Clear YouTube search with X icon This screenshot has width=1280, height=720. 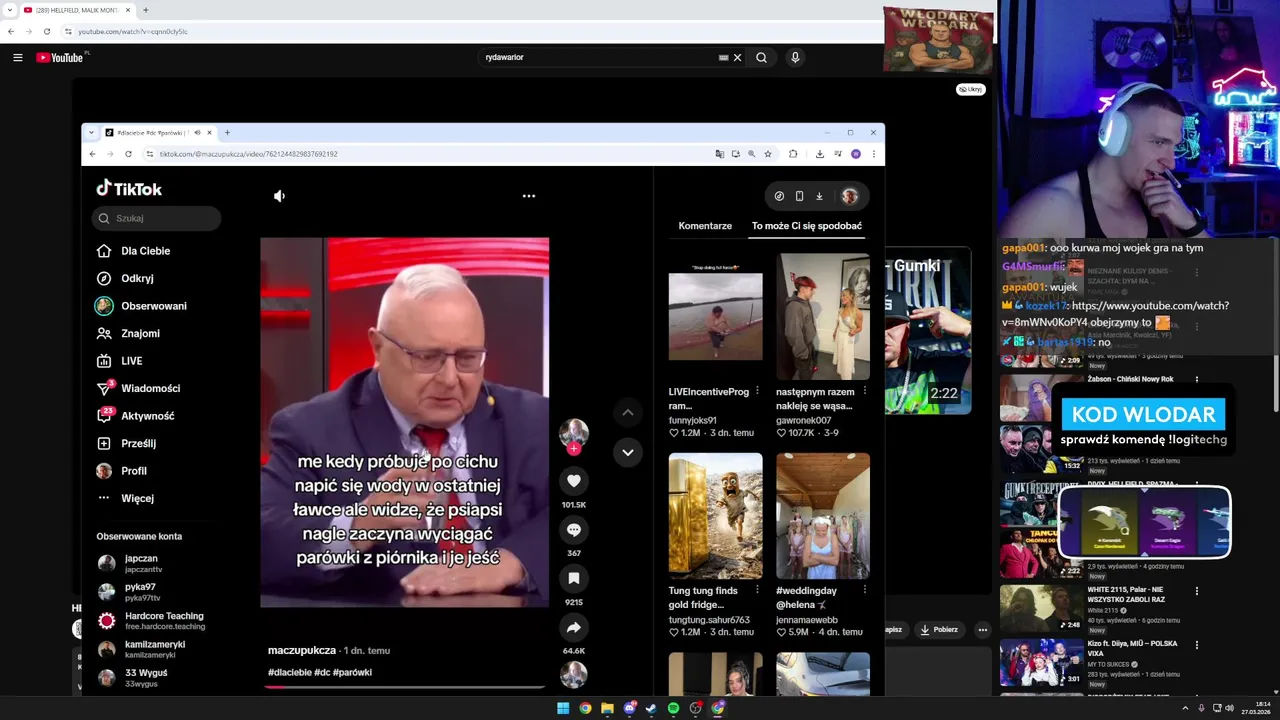click(x=738, y=58)
